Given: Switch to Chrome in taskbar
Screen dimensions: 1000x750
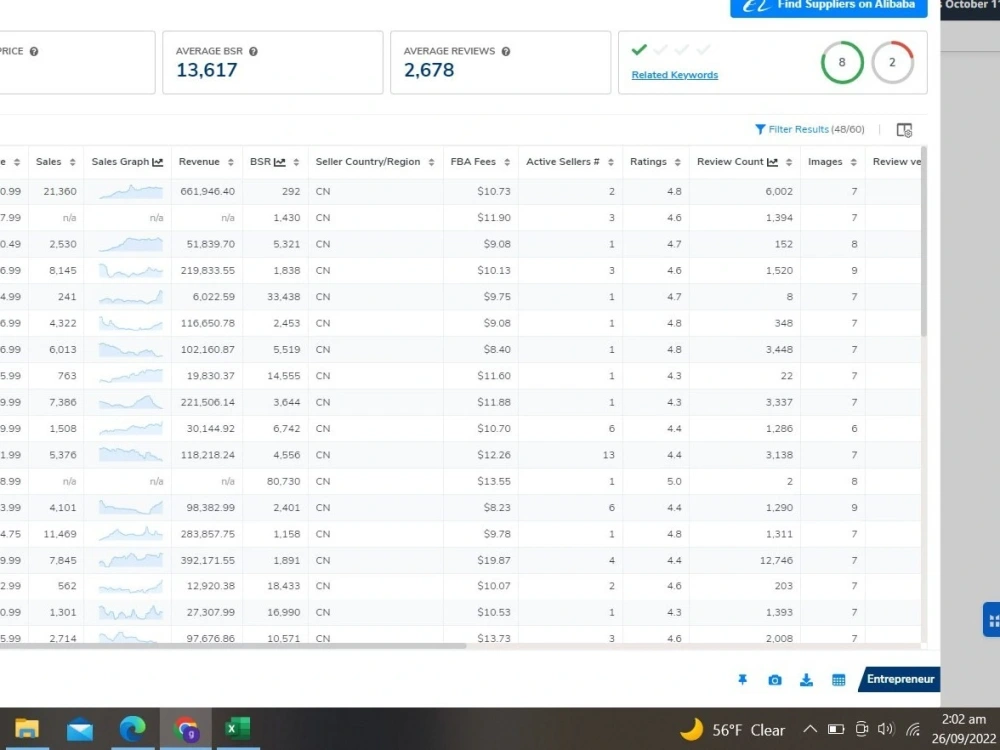Looking at the screenshot, I should tap(186, 728).
